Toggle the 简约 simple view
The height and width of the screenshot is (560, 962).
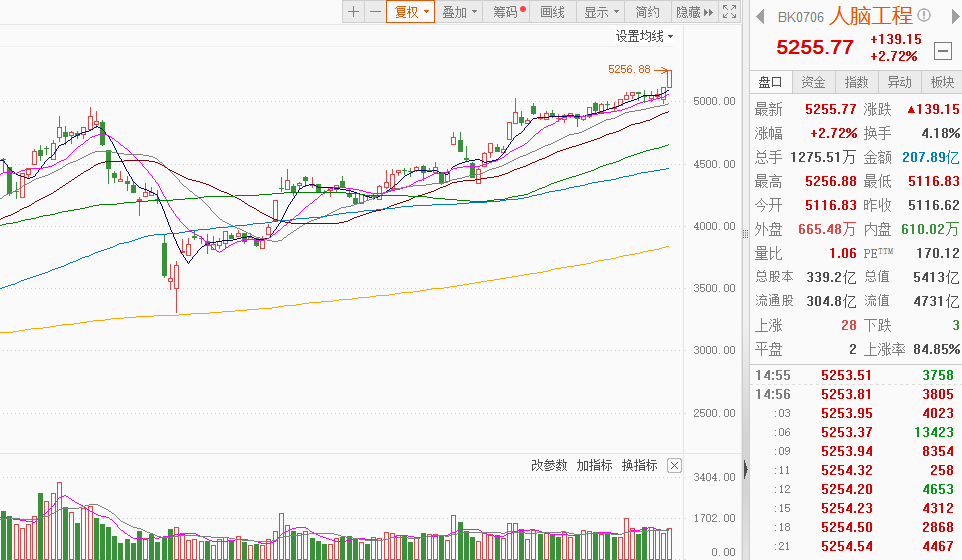click(647, 12)
